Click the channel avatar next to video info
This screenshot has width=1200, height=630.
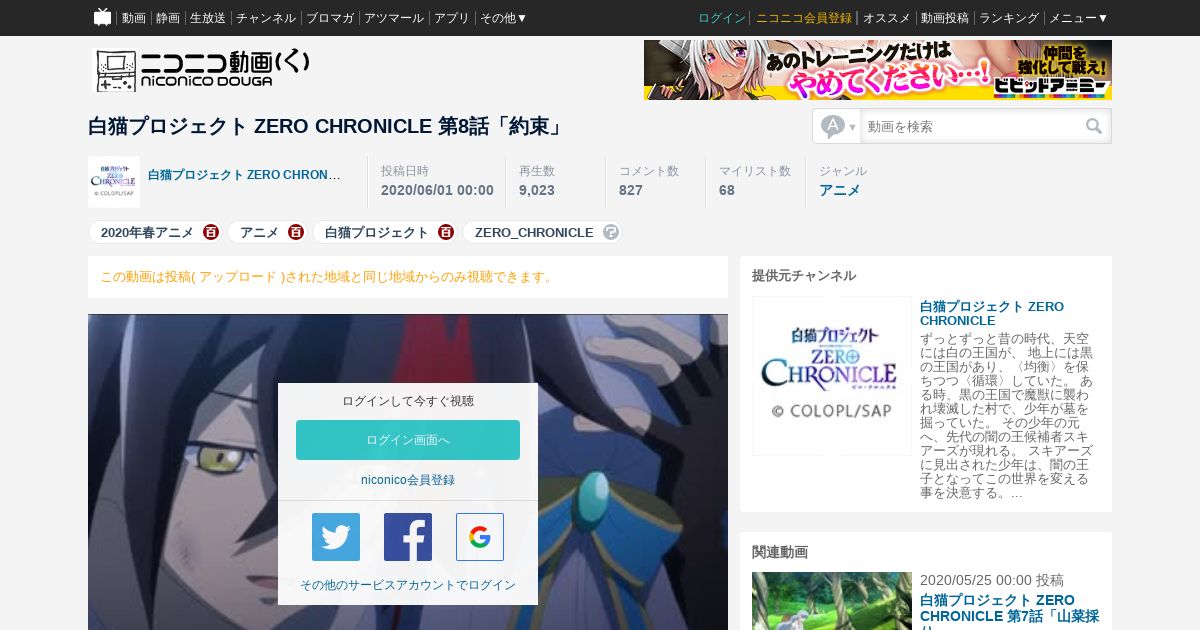tap(114, 182)
